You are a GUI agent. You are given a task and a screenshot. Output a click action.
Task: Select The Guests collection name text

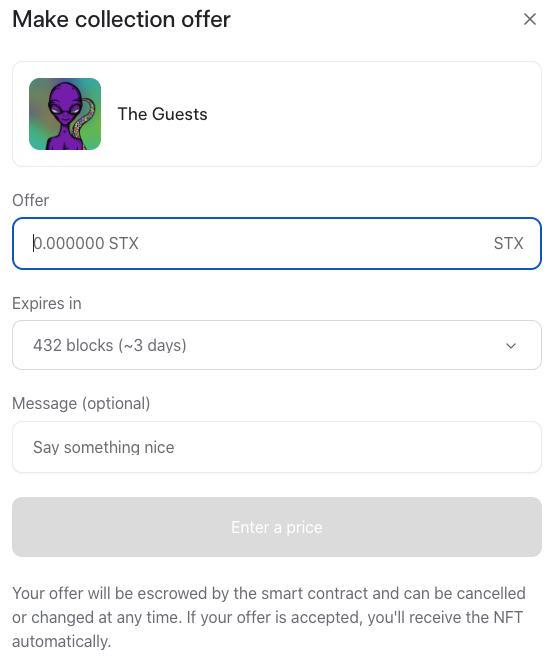click(163, 114)
